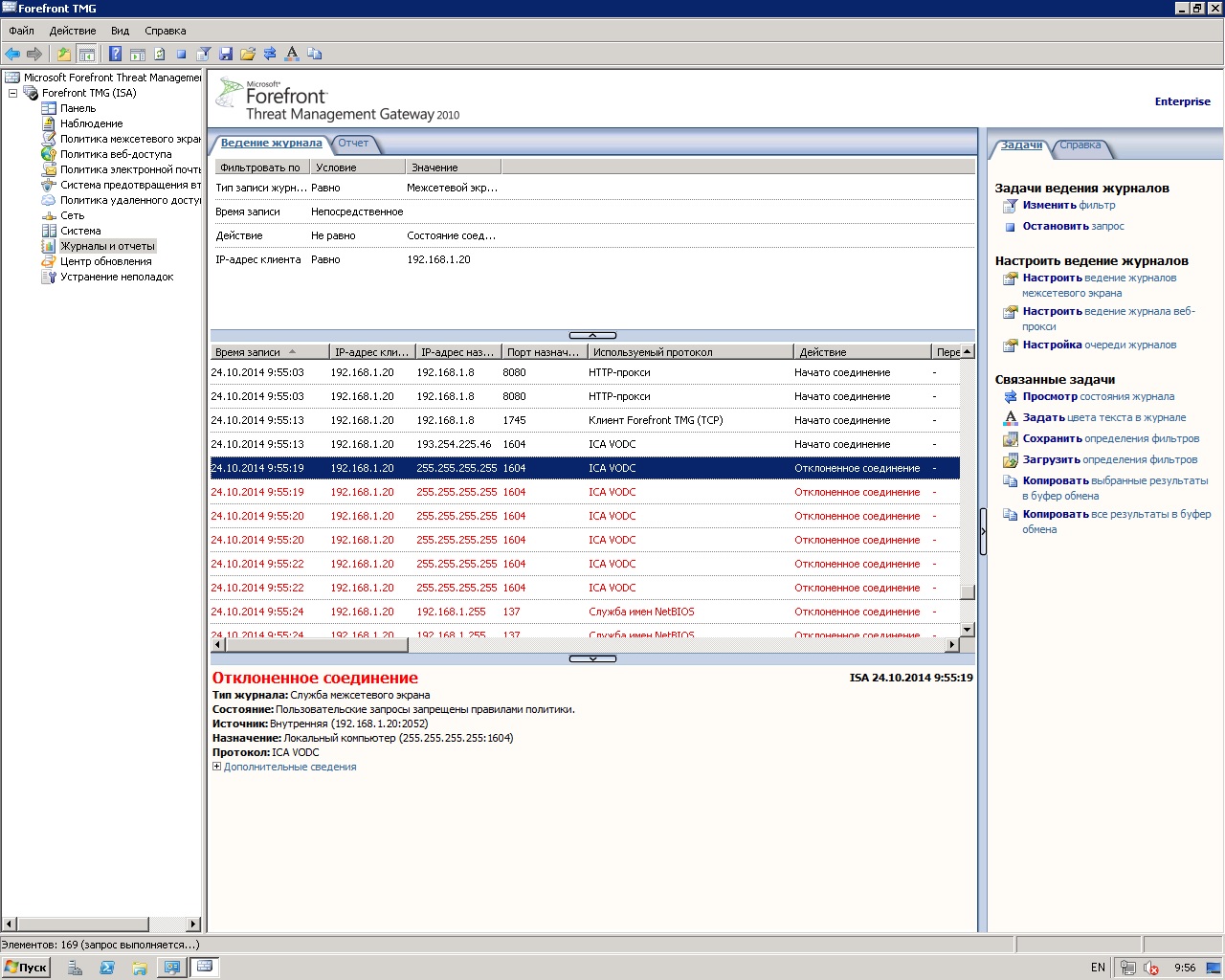This screenshot has width=1225, height=980.
Task: Switch to the Отчет tab
Action: tap(353, 143)
